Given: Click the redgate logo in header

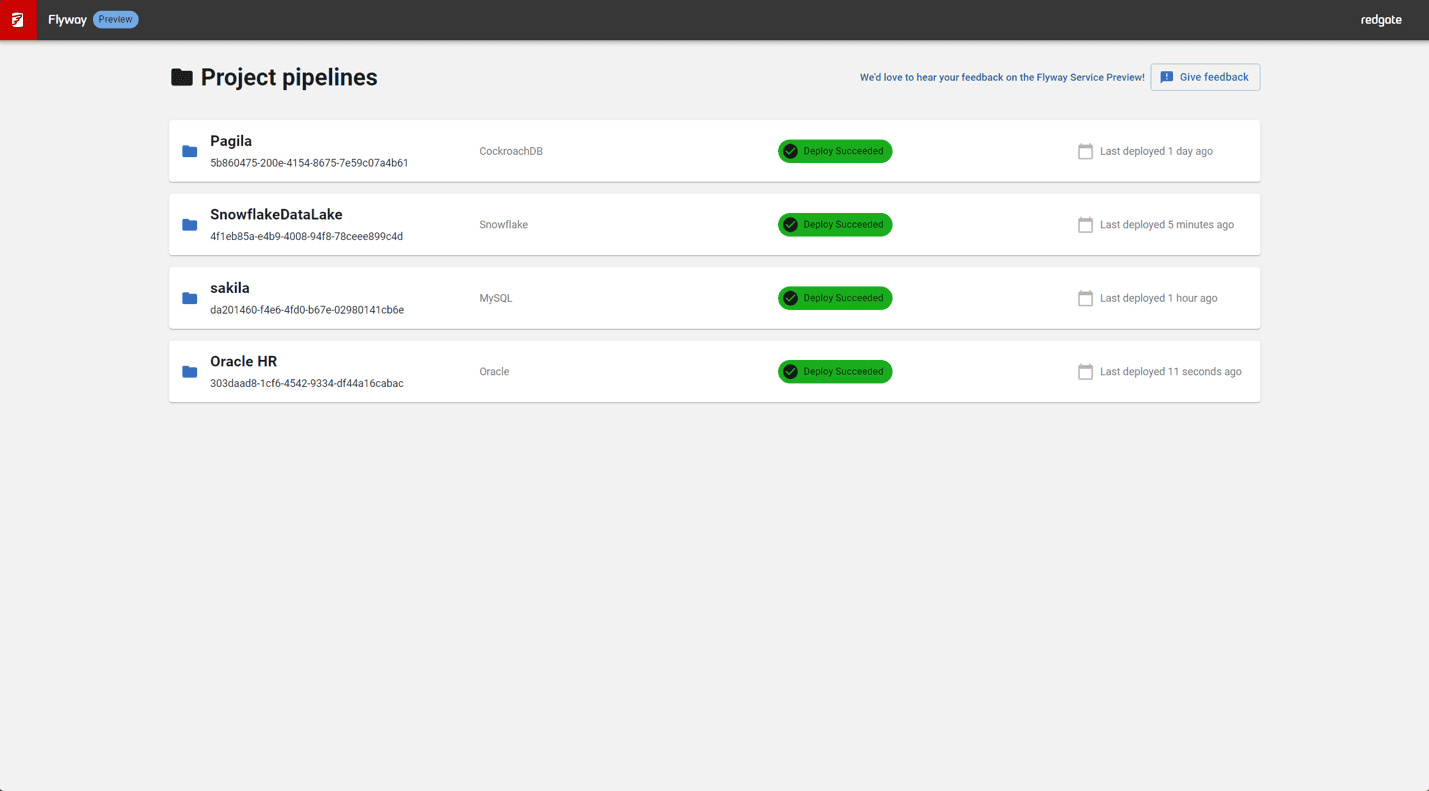Looking at the screenshot, I should 1380,20.
